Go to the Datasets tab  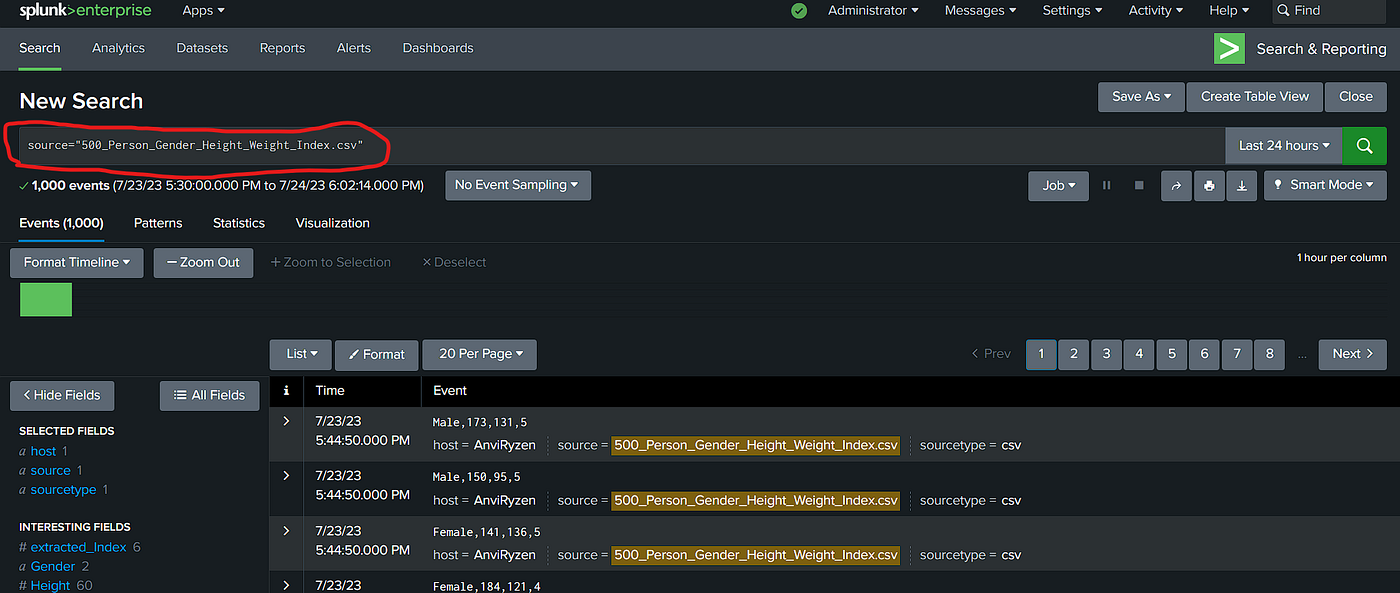[x=202, y=48]
